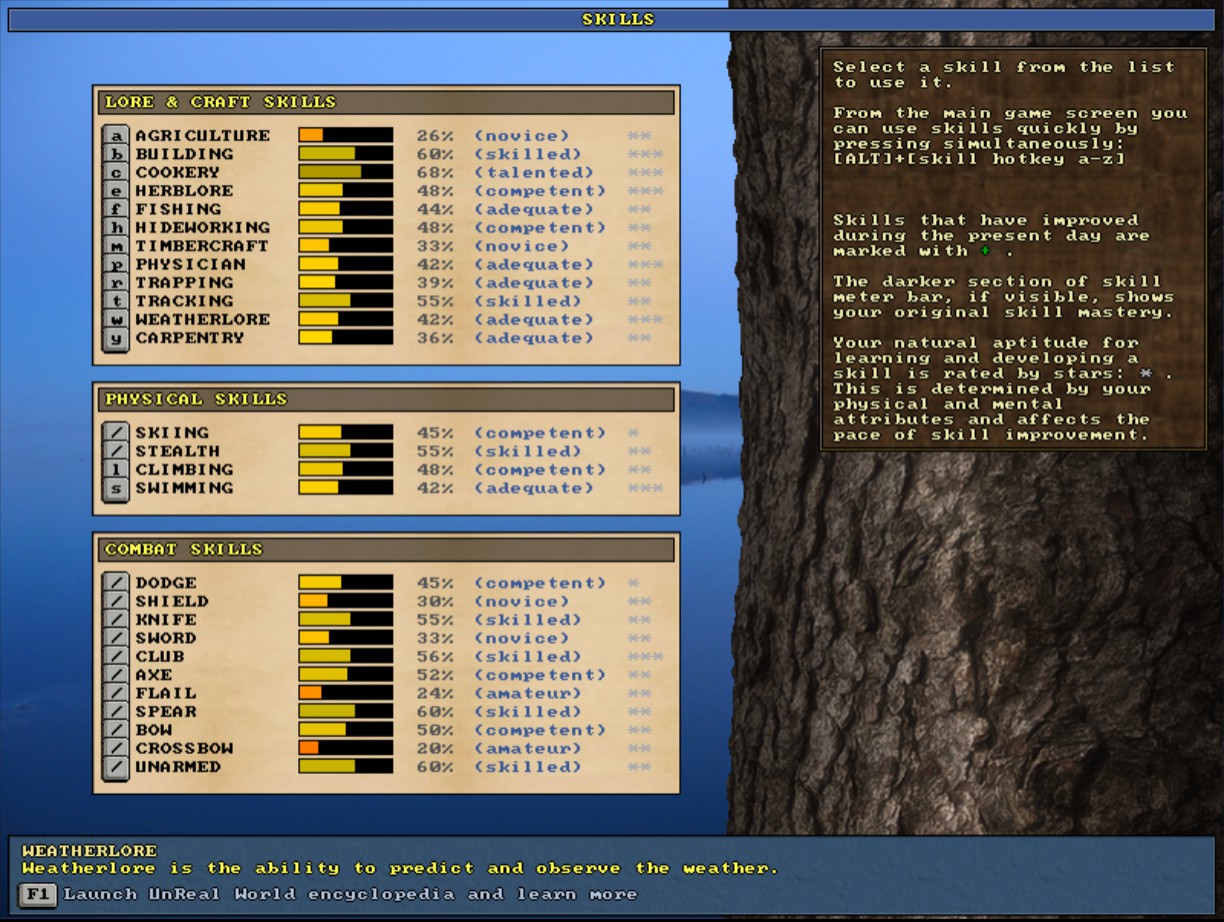Click the Cookery 68% value
1224x922 pixels.
pos(435,173)
